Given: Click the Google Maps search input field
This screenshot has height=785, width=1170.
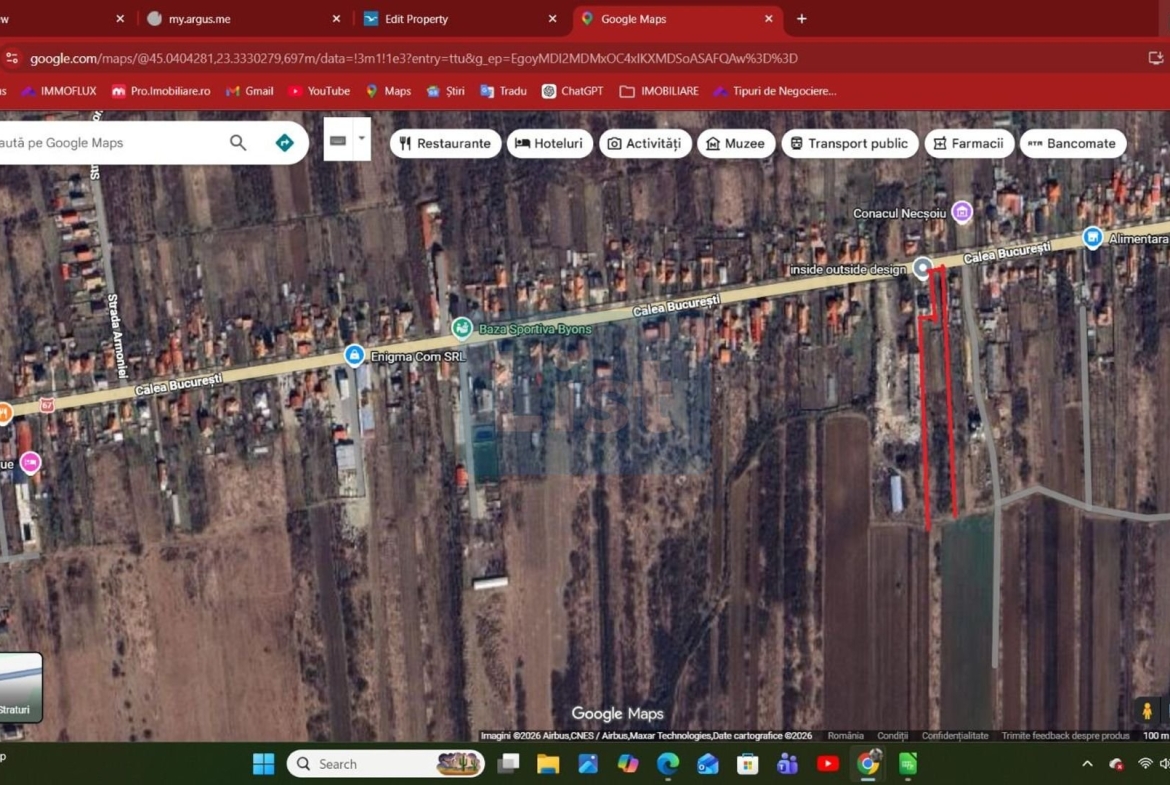Looking at the screenshot, I should pyautogui.click(x=110, y=143).
